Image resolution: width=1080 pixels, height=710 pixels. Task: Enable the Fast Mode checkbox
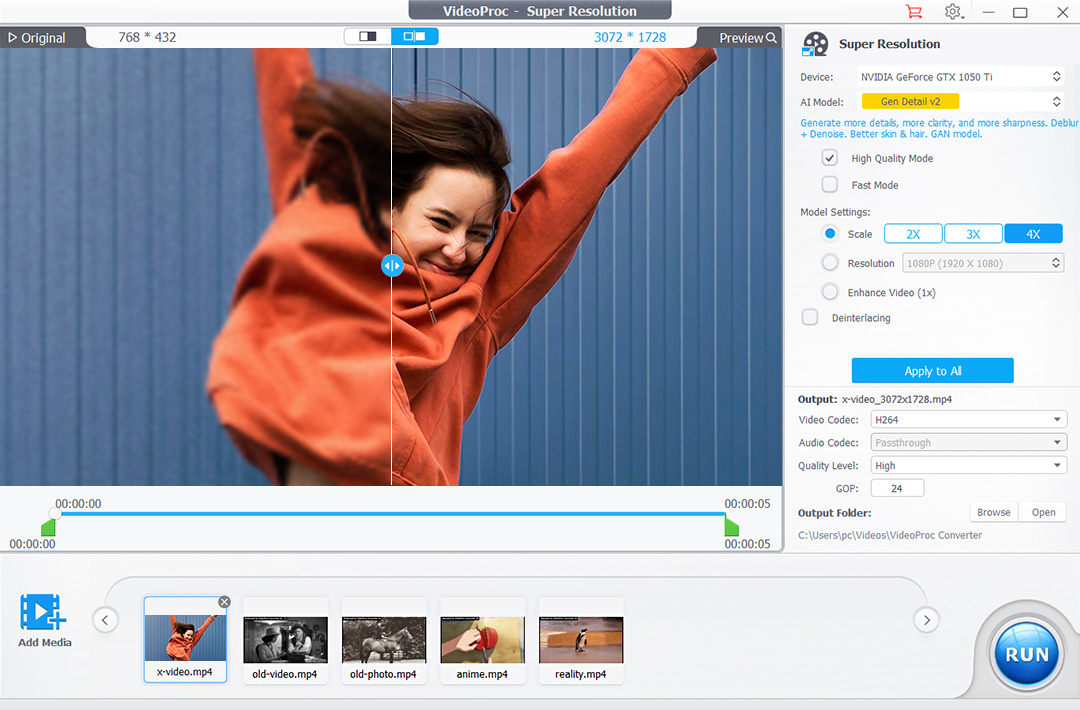coord(829,185)
